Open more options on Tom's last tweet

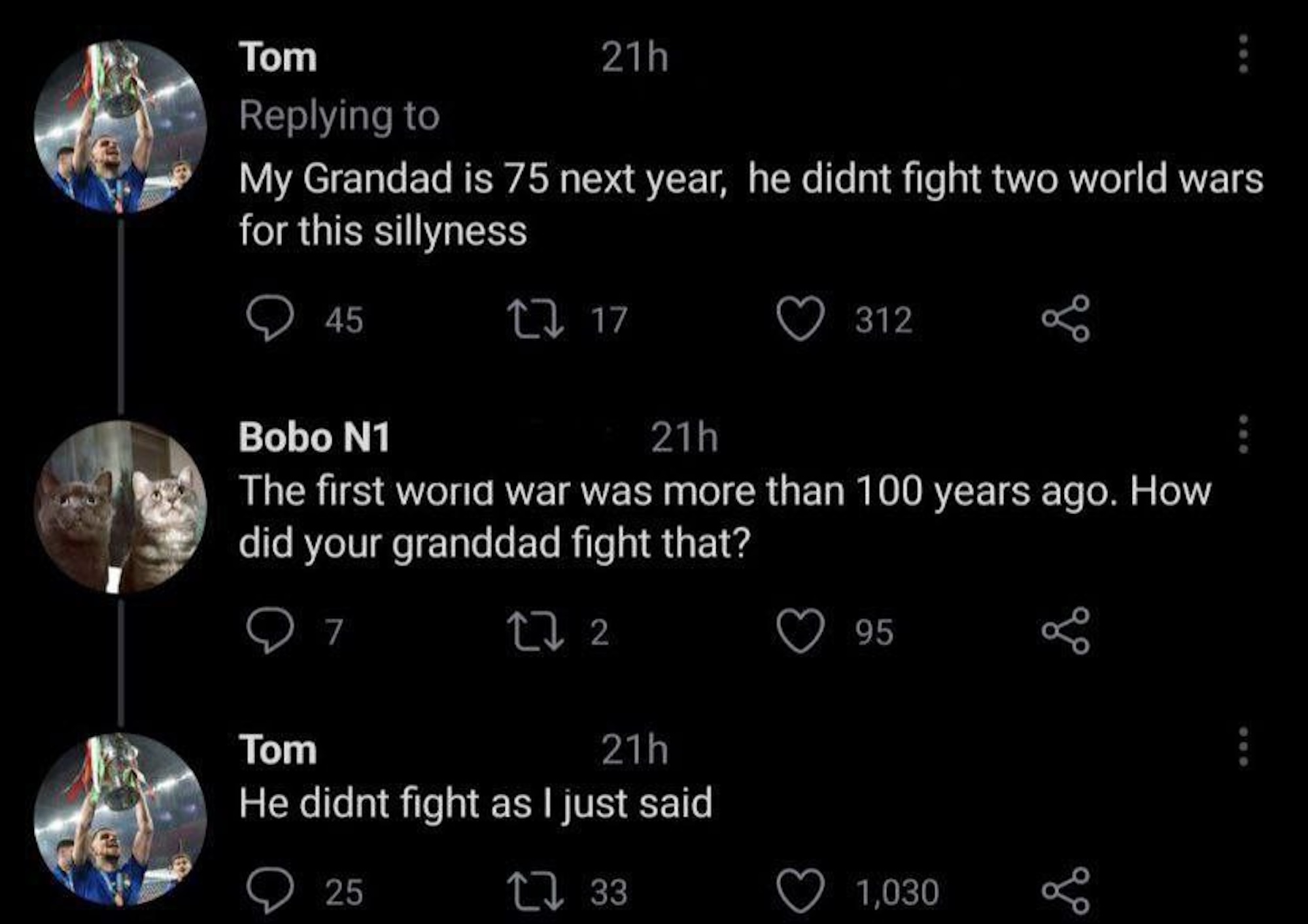(1243, 747)
